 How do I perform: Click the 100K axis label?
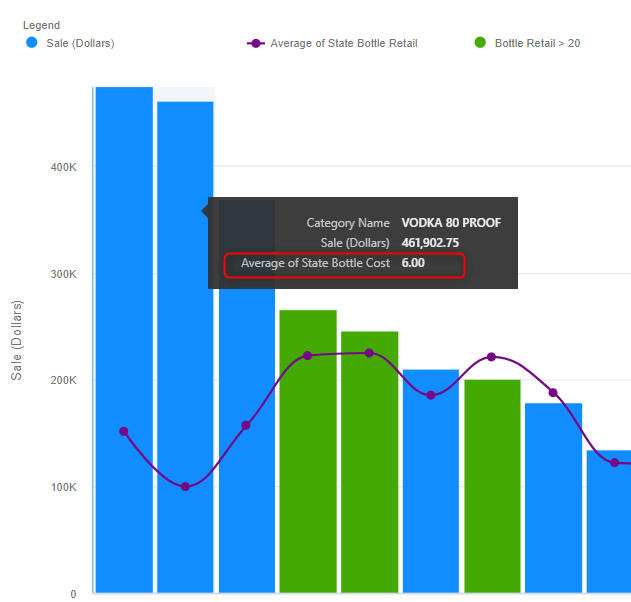pos(64,487)
